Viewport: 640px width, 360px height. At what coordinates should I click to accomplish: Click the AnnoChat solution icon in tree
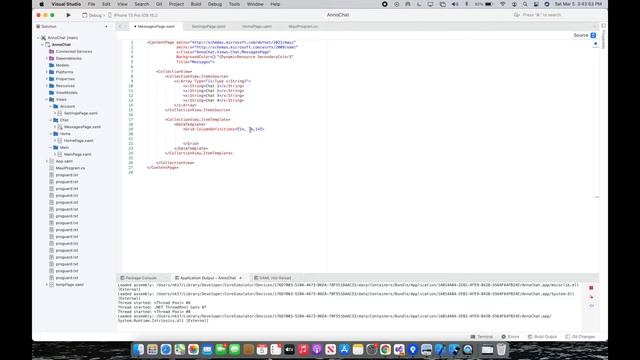(x=43, y=38)
